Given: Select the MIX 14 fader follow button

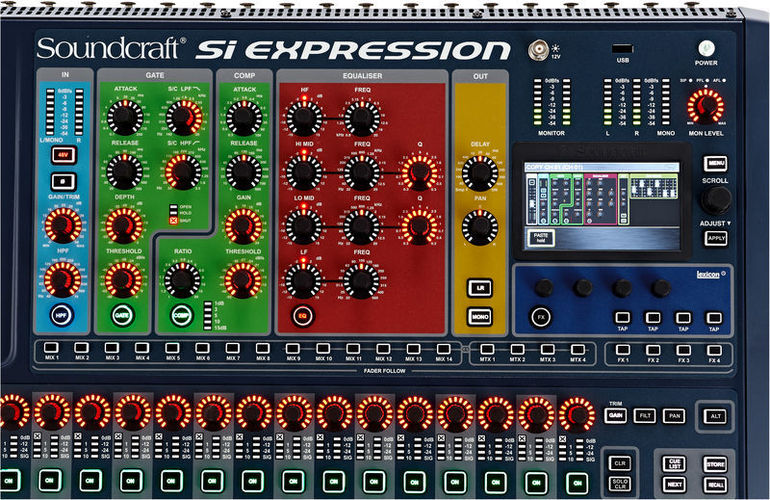Looking at the screenshot, I should click(443, 349).
